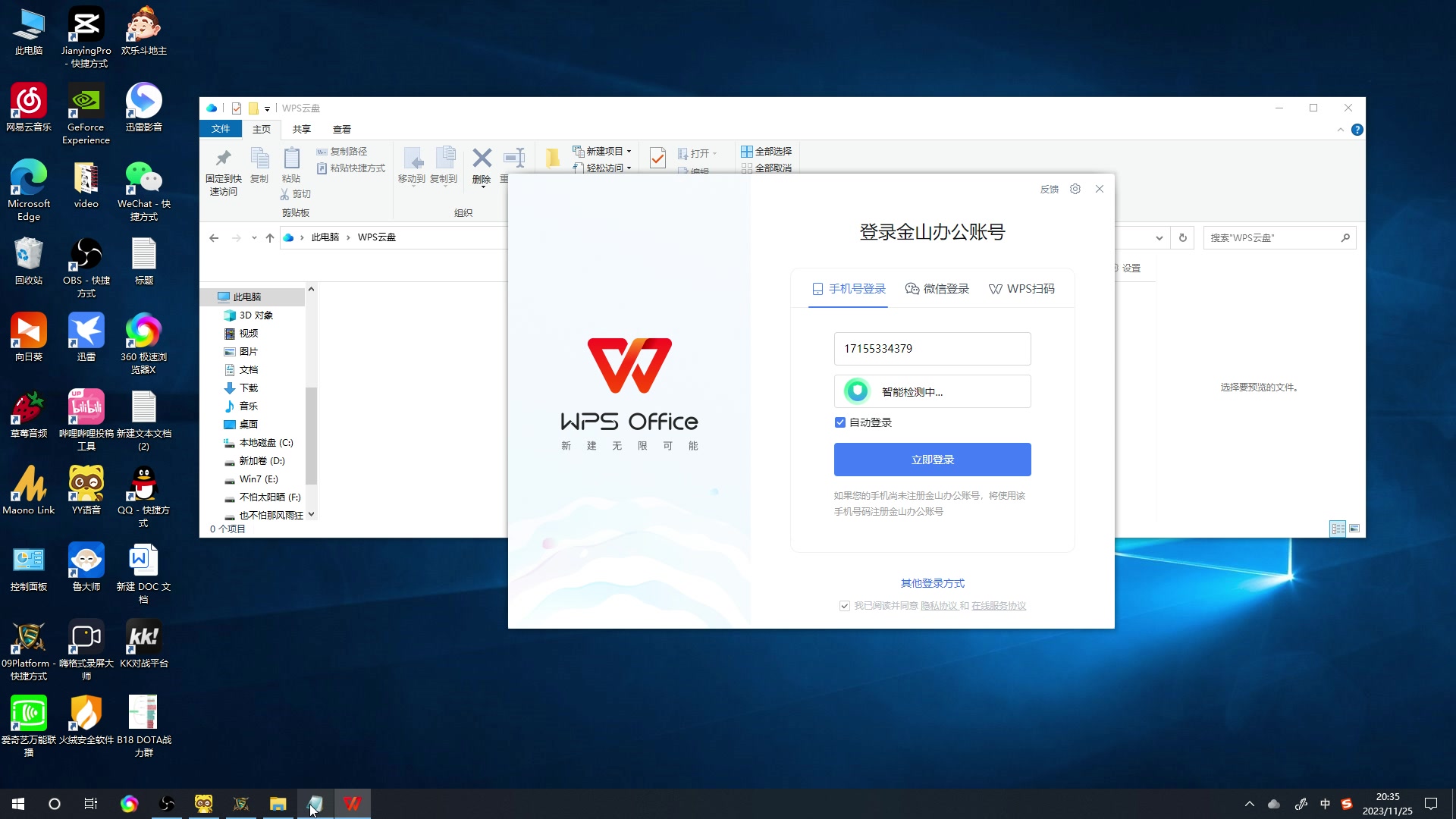Click the Explorer help question mark icon

(1357, 130)
